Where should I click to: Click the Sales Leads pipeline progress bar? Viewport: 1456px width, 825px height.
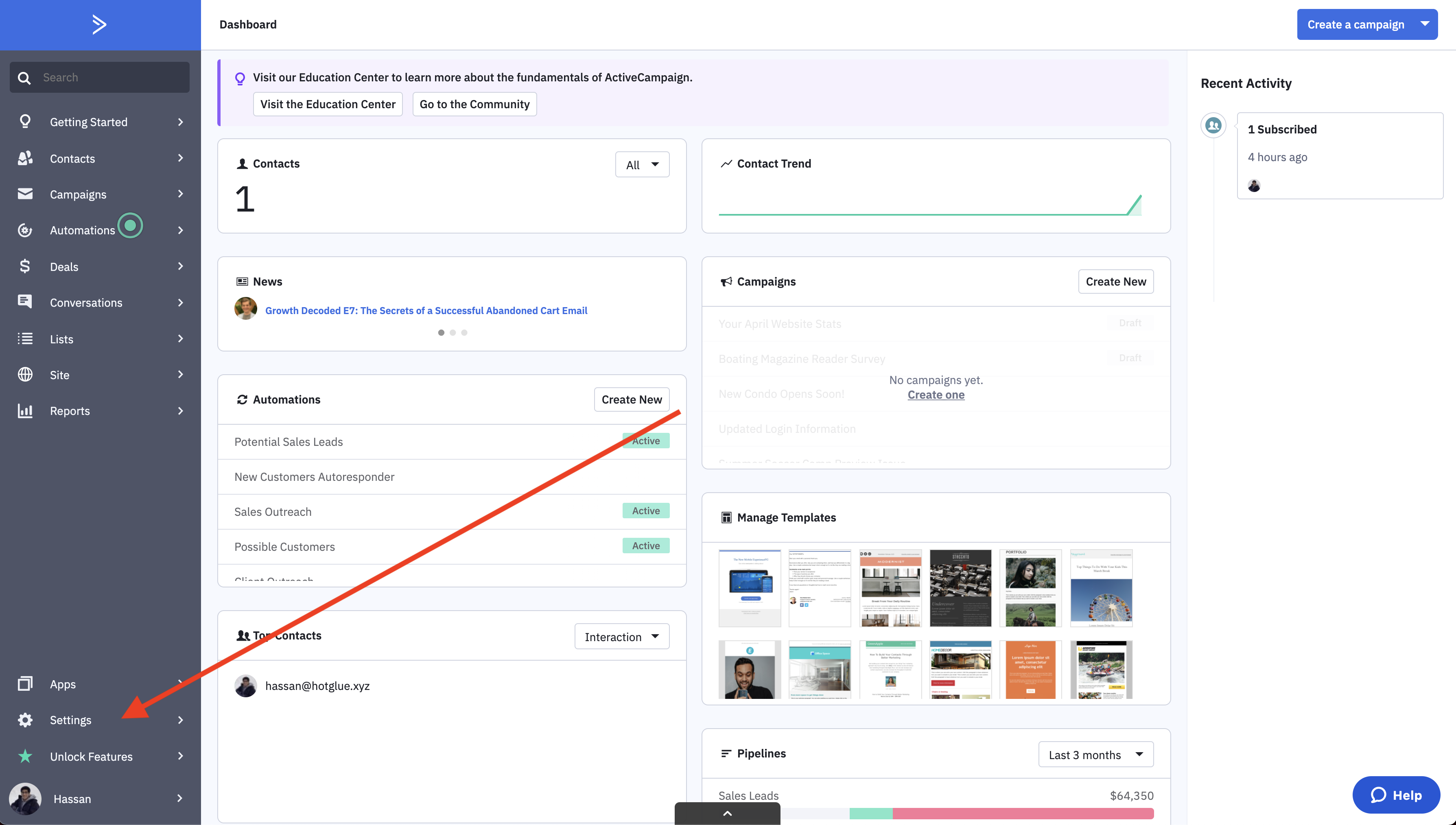coord(967,814)
